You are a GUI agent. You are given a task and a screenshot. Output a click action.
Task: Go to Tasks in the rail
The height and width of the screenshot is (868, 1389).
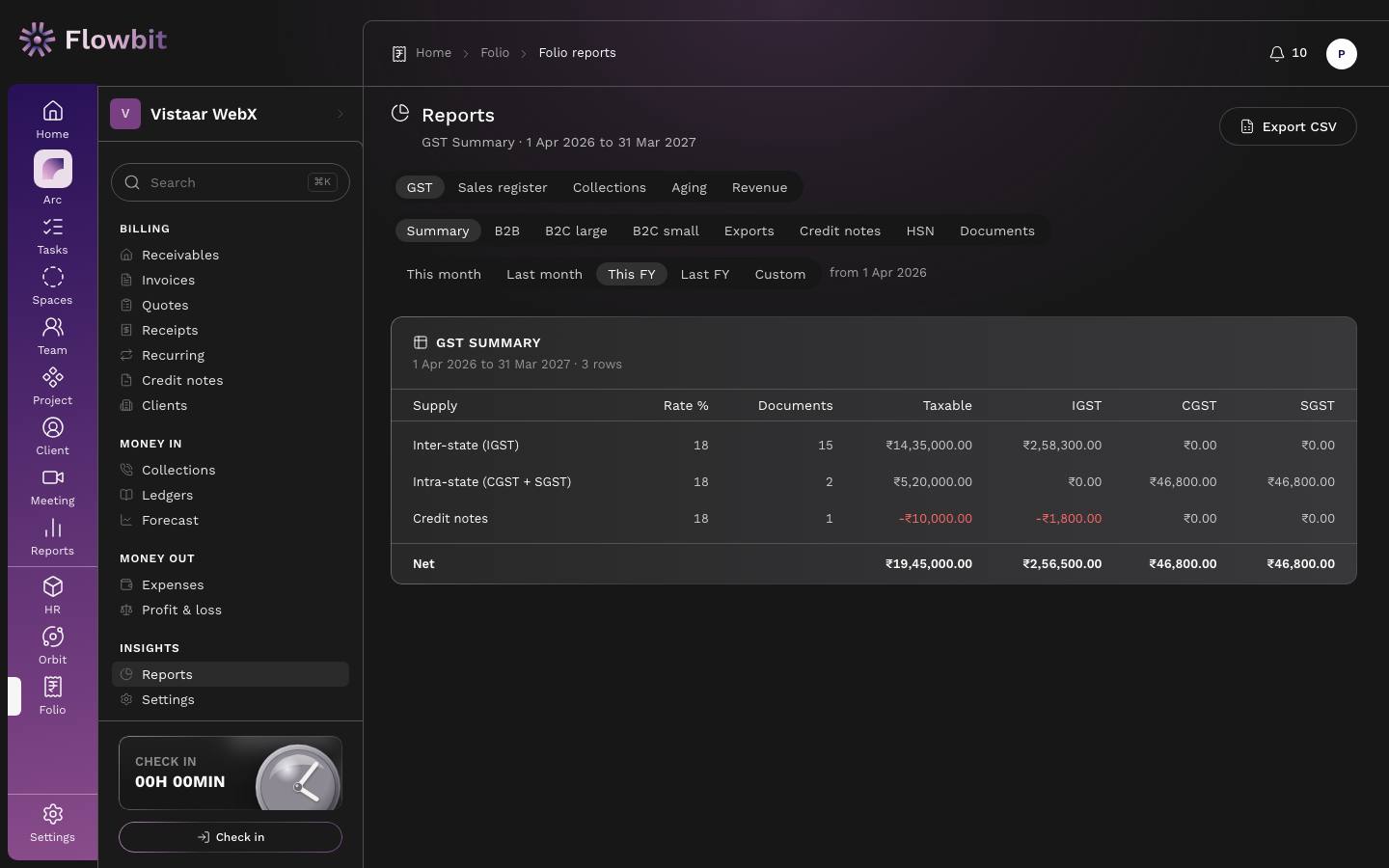tap(52, 235)
